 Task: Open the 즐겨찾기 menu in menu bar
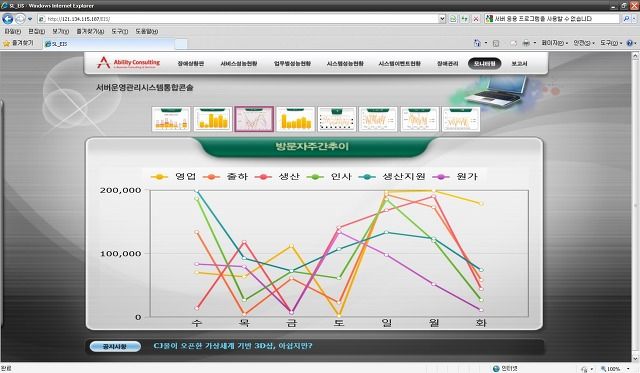pos(90,31)
